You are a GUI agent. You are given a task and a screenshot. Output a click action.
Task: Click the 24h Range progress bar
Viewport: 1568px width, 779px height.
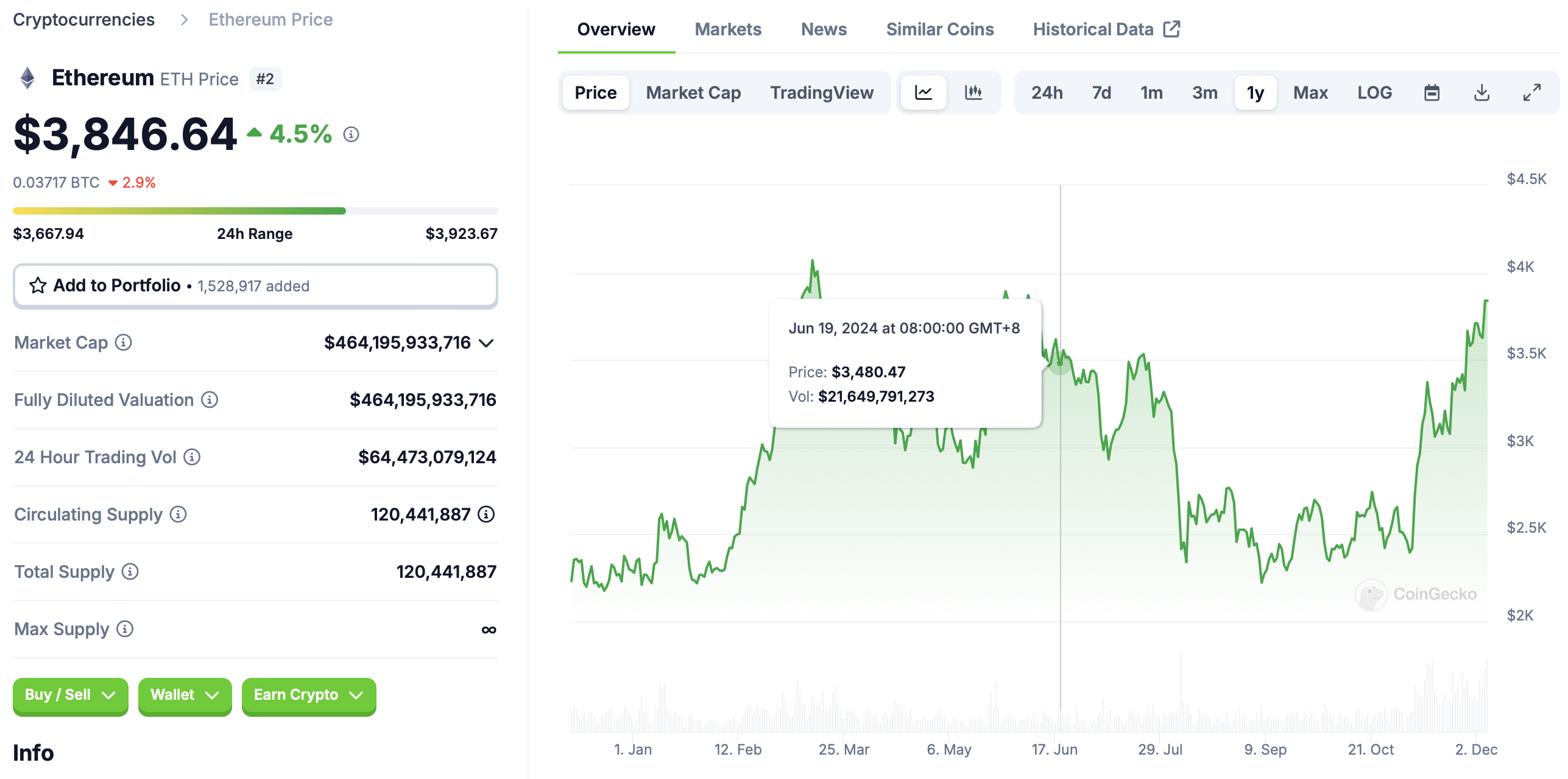pyautogui.click(x=255, y=211)
